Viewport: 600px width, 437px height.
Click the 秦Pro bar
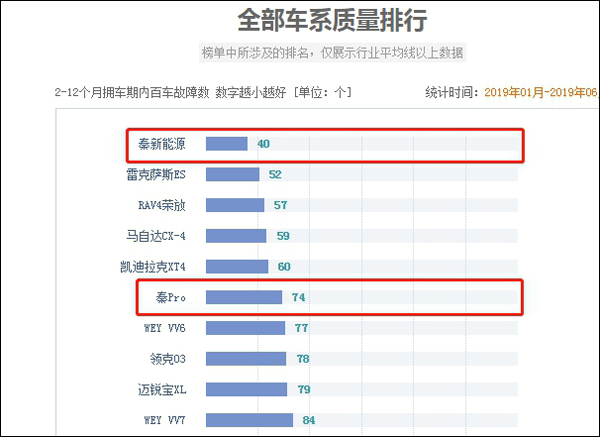pyautogui.click(x=244, y=297)
